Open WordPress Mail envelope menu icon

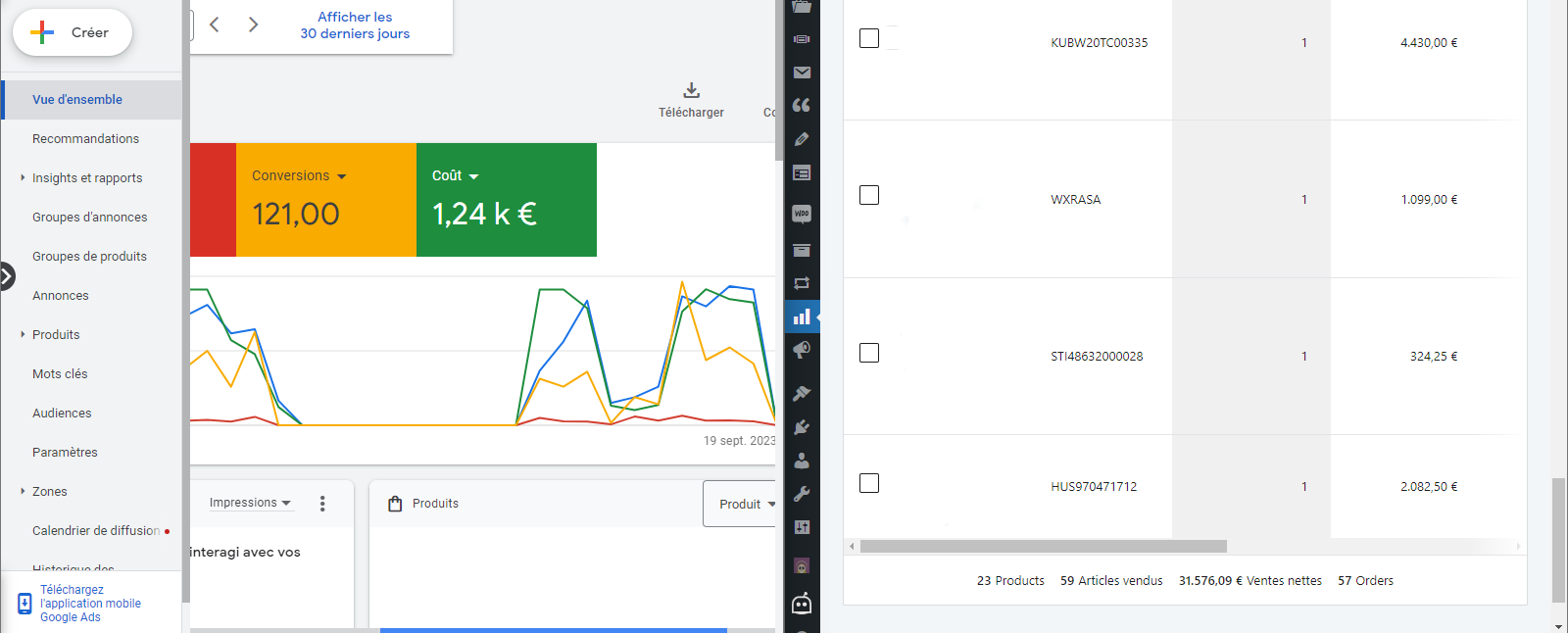tap(802, 73)
